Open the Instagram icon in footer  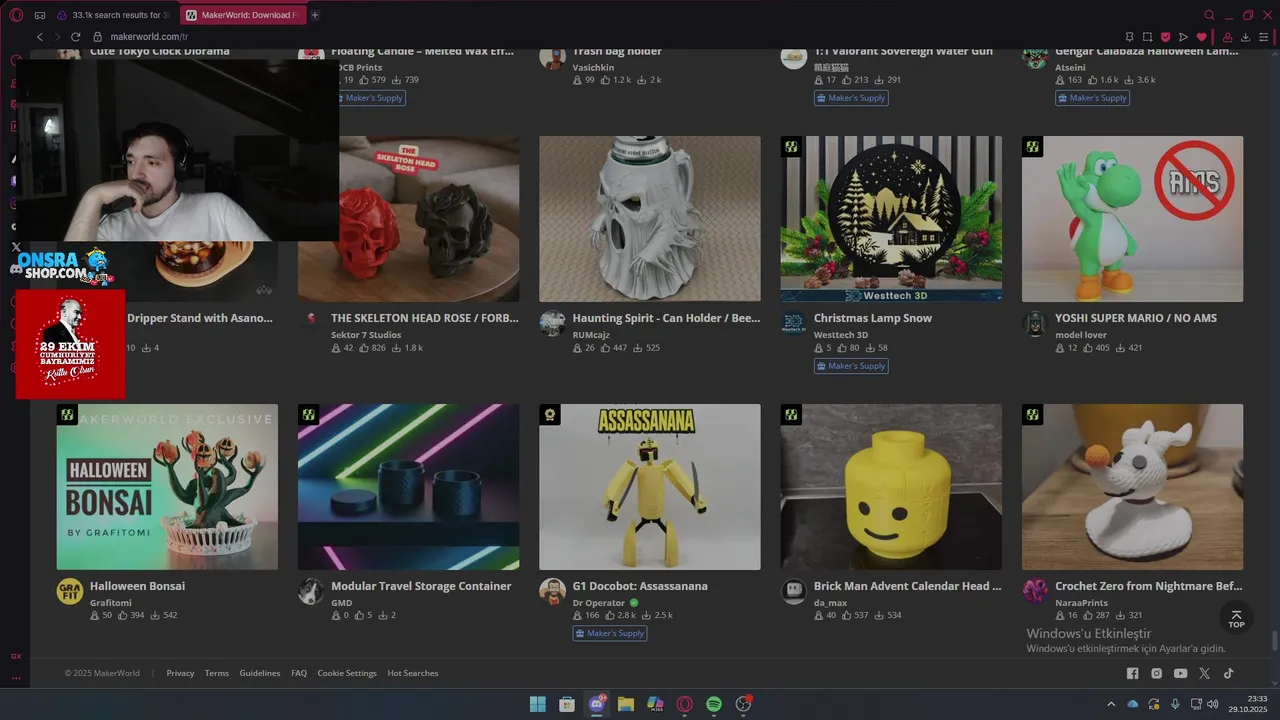point(1157,674)
